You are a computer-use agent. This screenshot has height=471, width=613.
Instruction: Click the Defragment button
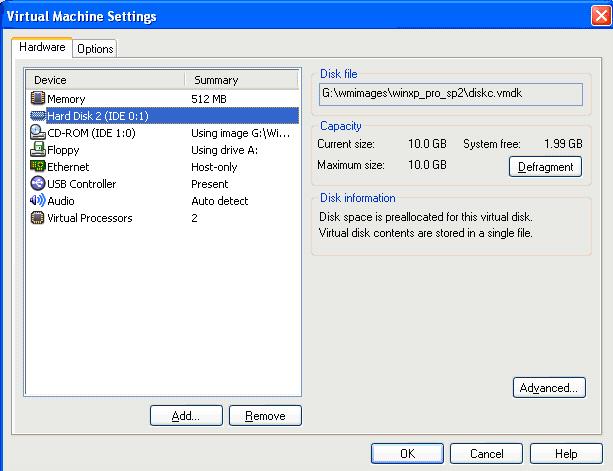(x=545, y=167)
